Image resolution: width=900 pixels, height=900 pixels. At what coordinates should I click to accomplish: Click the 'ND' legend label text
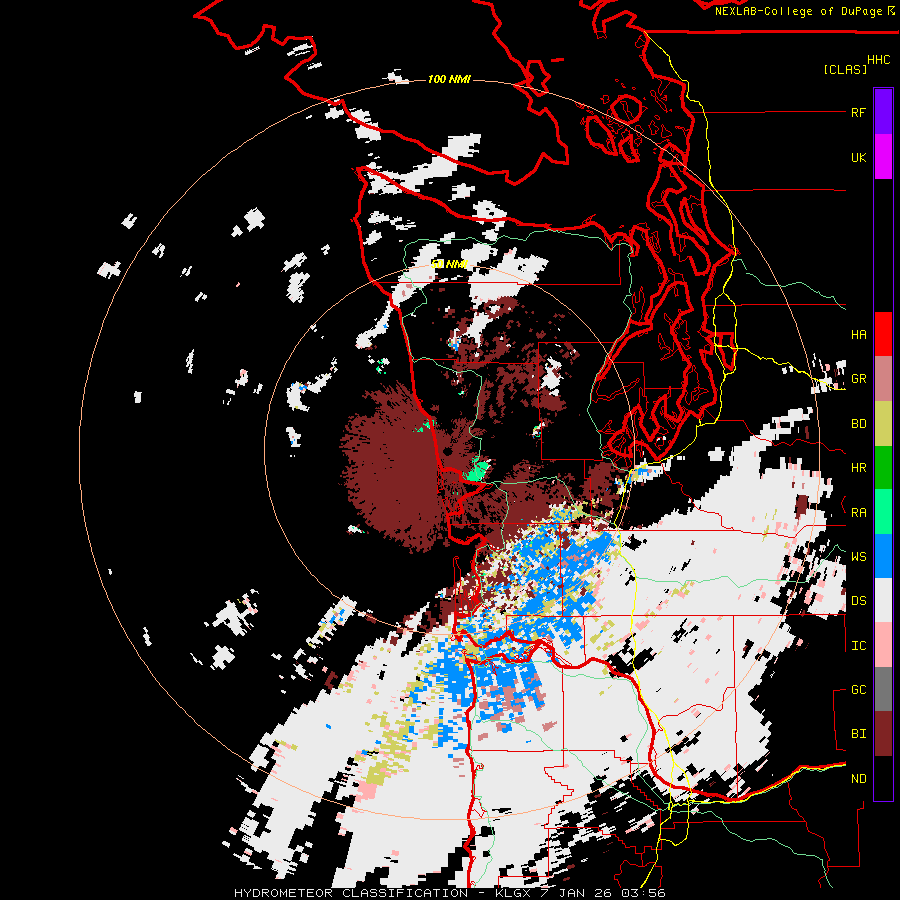point(858,779)
